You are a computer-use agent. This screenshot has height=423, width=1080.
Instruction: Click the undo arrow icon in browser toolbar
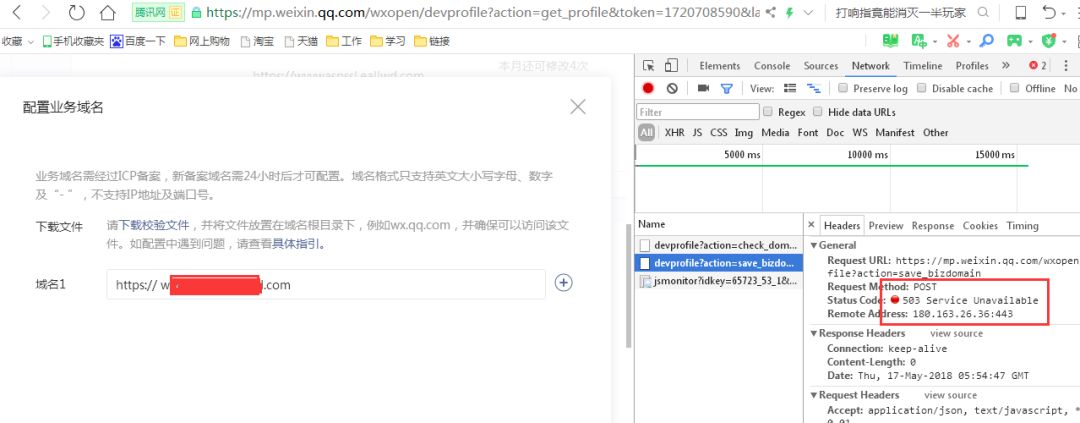click(1048, 12)
